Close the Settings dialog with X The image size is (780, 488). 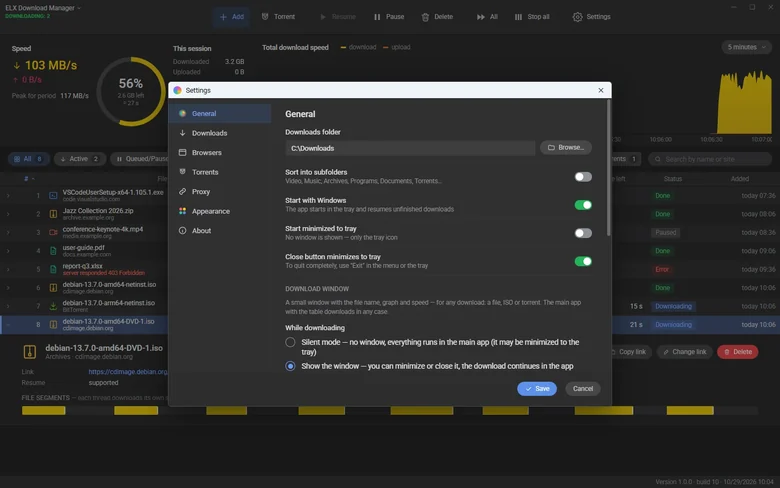point(600,90)
